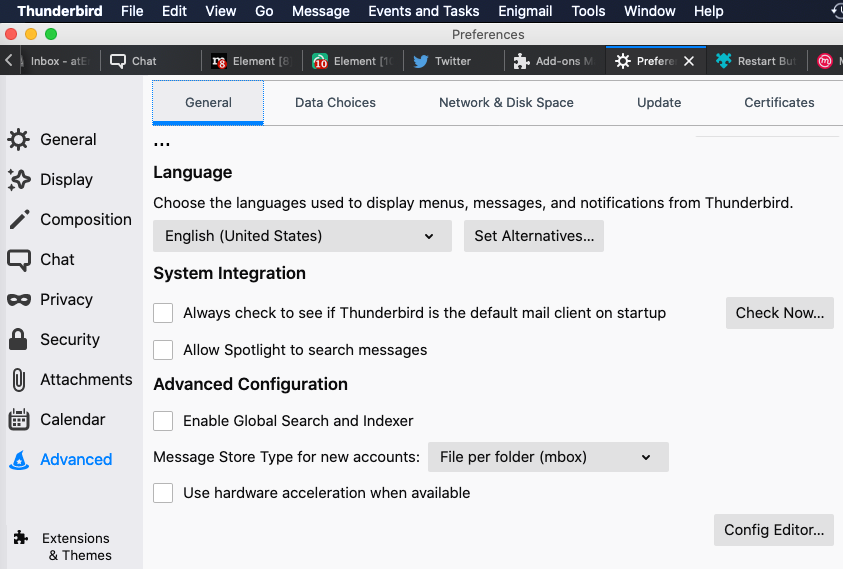
Task: Switch to Network & Disk Space sub-tab
Action: pos(506,103)
